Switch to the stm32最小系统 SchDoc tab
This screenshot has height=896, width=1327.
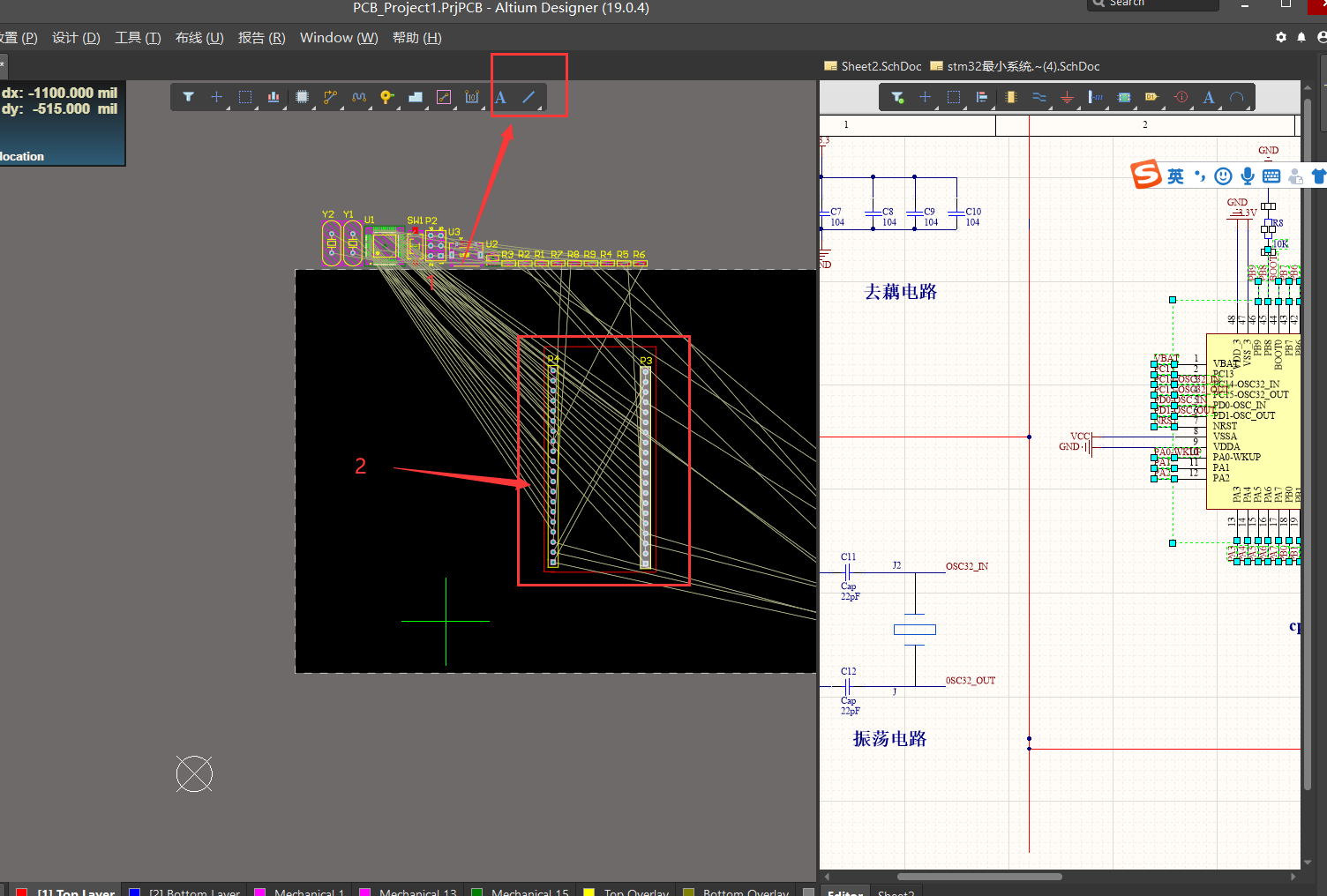1015,66
